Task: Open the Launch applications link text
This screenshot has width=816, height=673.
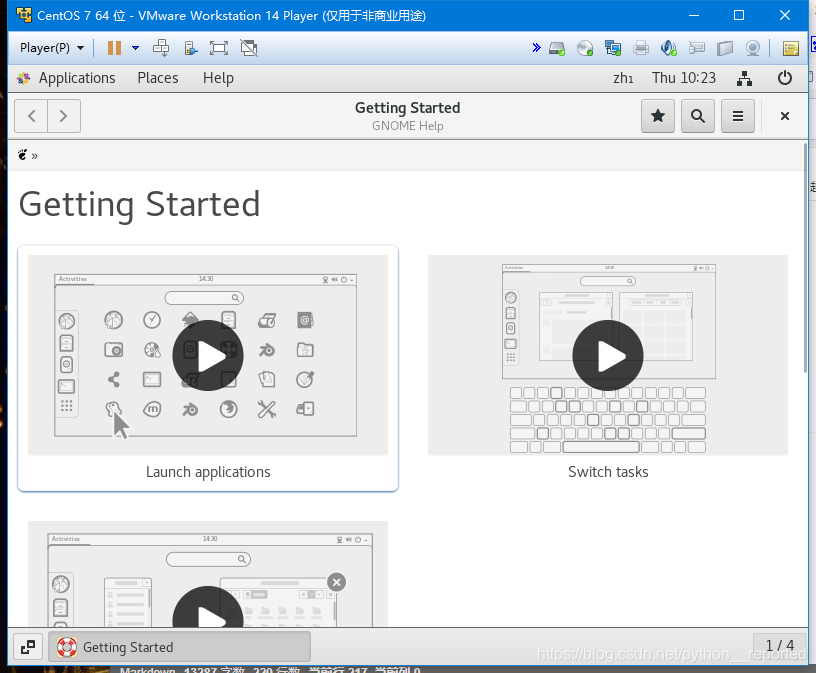Action: [x=208, y=472]
